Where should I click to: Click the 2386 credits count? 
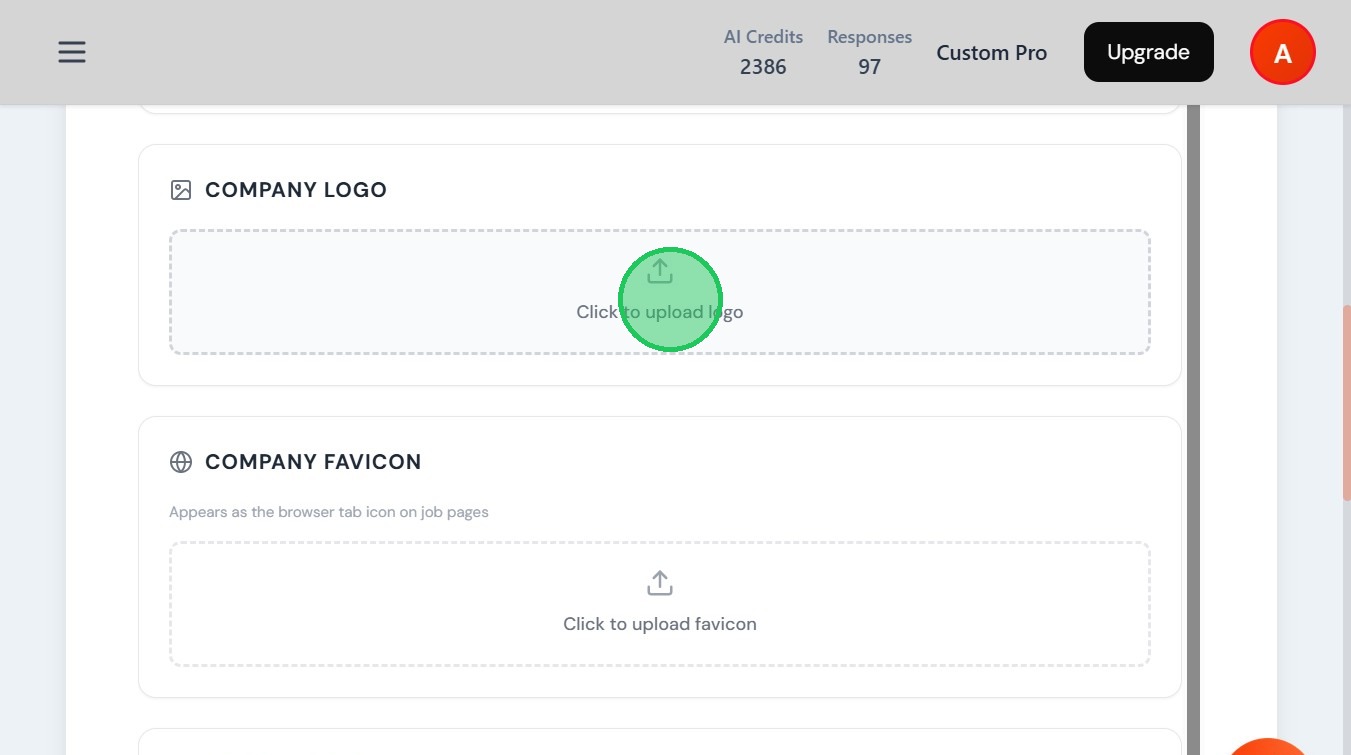click(763, 67)
